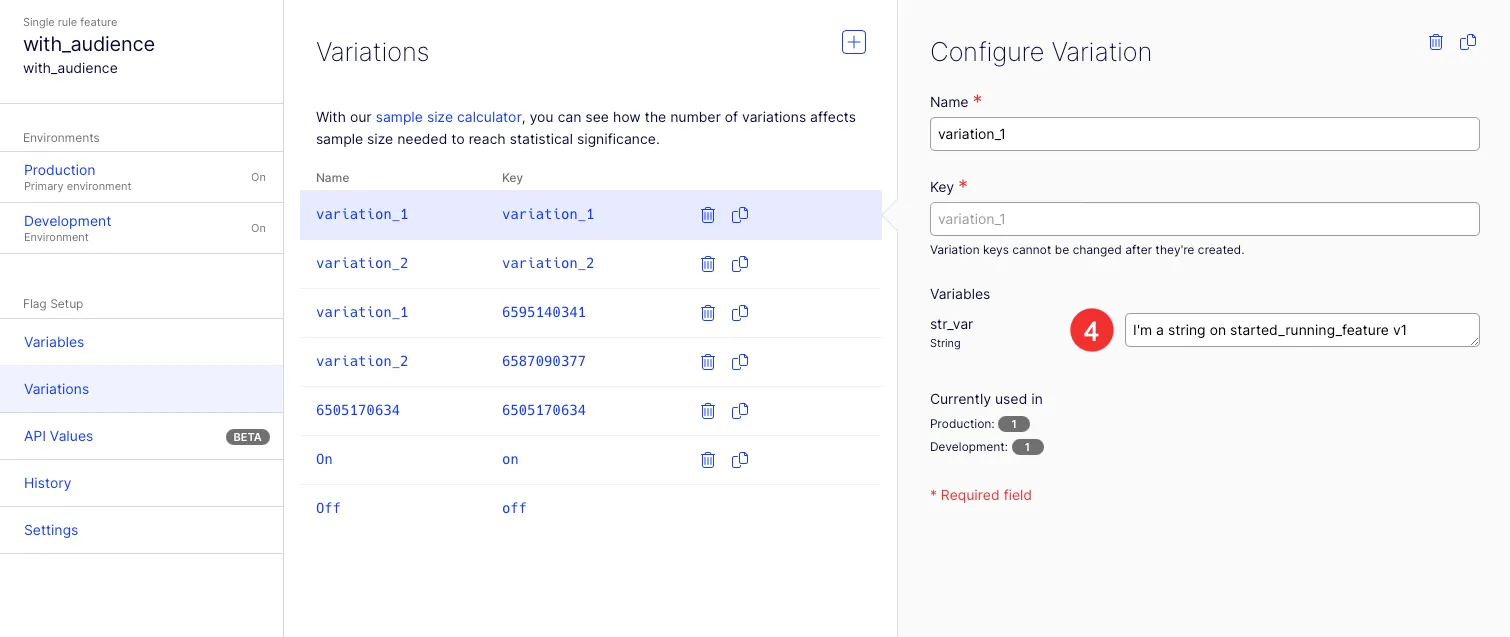This screenshot has height=637, width=1510.
Task: Click the Production usage count badge
Action: pyautogui.click(x=1014, y=424)
